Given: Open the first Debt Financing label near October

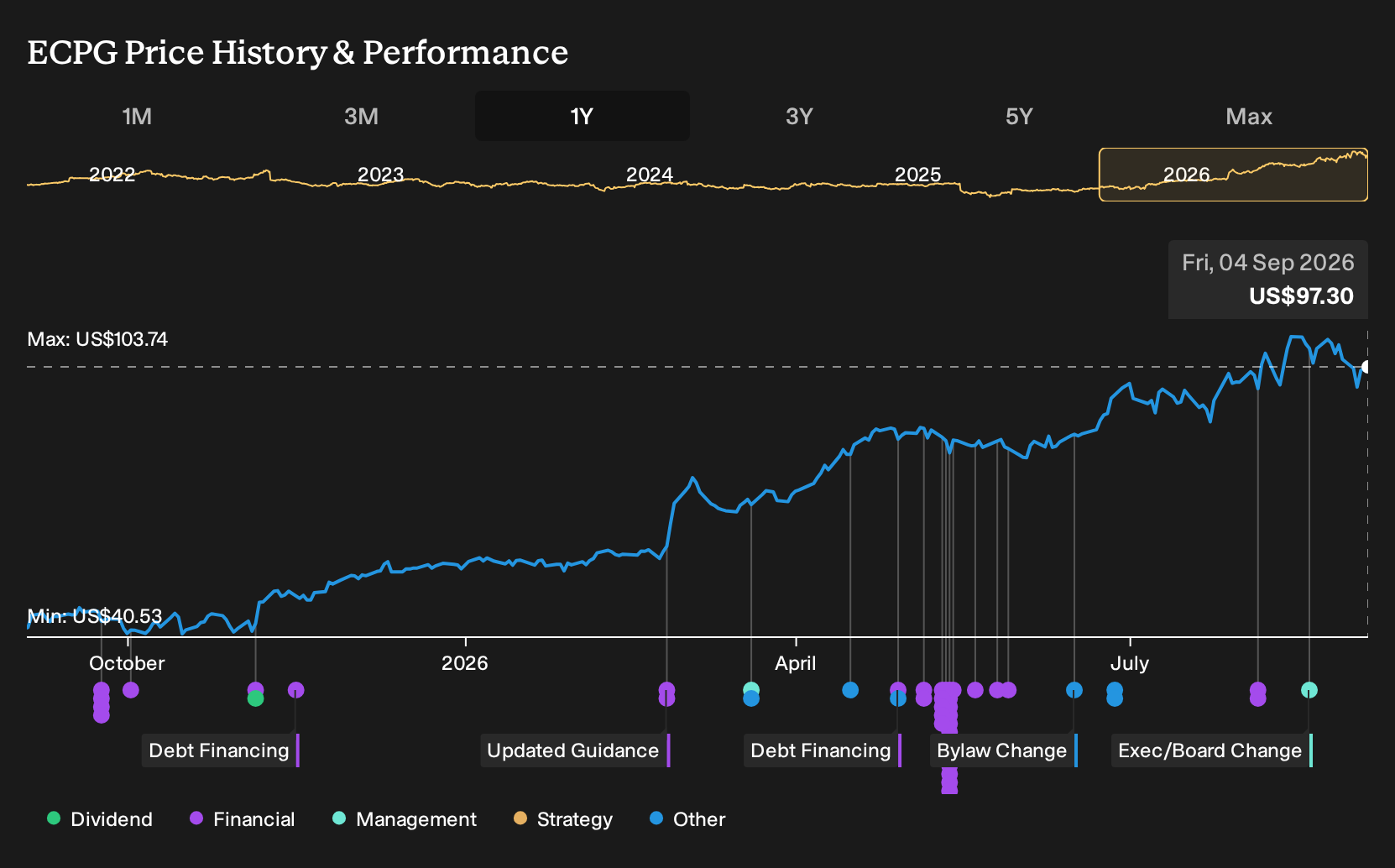Looking at the screenshot, I should 220,750.
